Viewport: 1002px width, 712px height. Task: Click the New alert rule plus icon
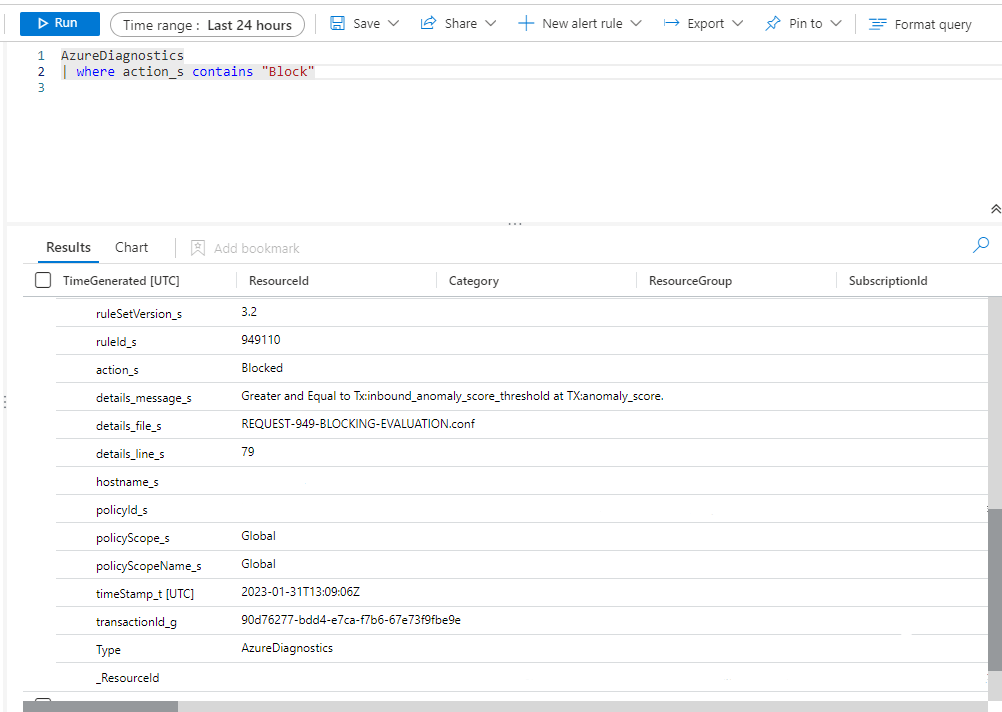pos(526,23)
